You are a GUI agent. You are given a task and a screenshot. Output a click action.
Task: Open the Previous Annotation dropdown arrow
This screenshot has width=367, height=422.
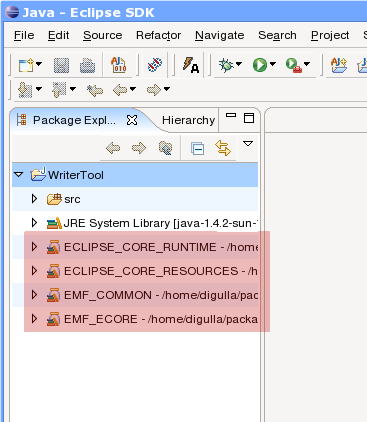coord(73,89)
